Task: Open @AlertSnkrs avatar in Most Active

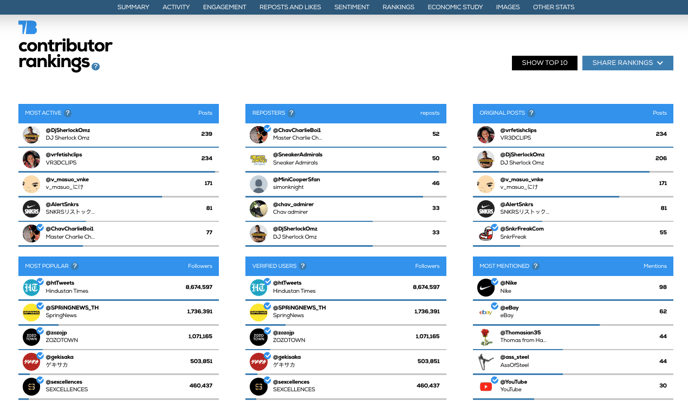Action: [x=31, y=209]
